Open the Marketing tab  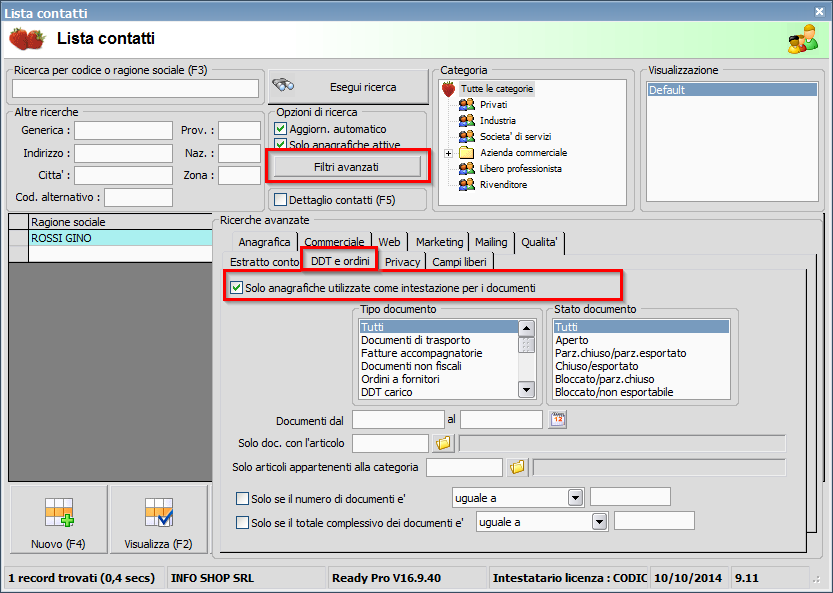pyautogui.click(x=439, y=242)
